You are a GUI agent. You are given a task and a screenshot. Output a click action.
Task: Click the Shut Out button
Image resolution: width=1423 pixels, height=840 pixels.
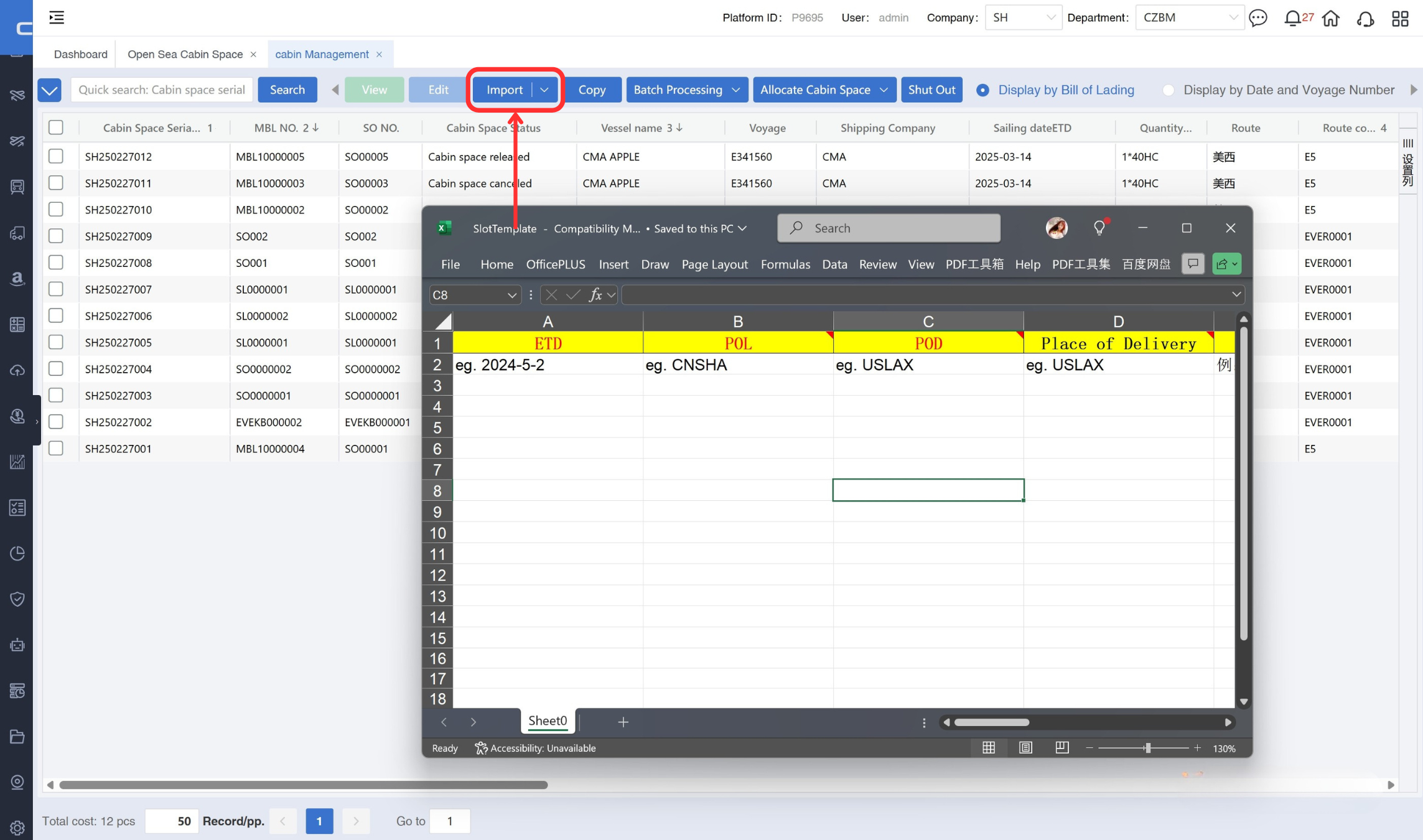coord(931,90)
